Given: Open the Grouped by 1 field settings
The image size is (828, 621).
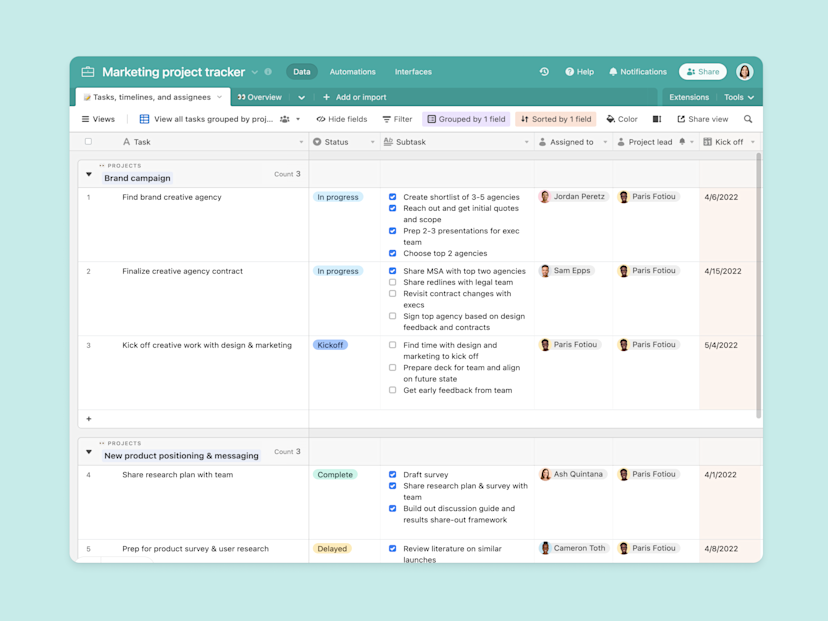Looking at the screenshot, I should click(x=465, y=118).
